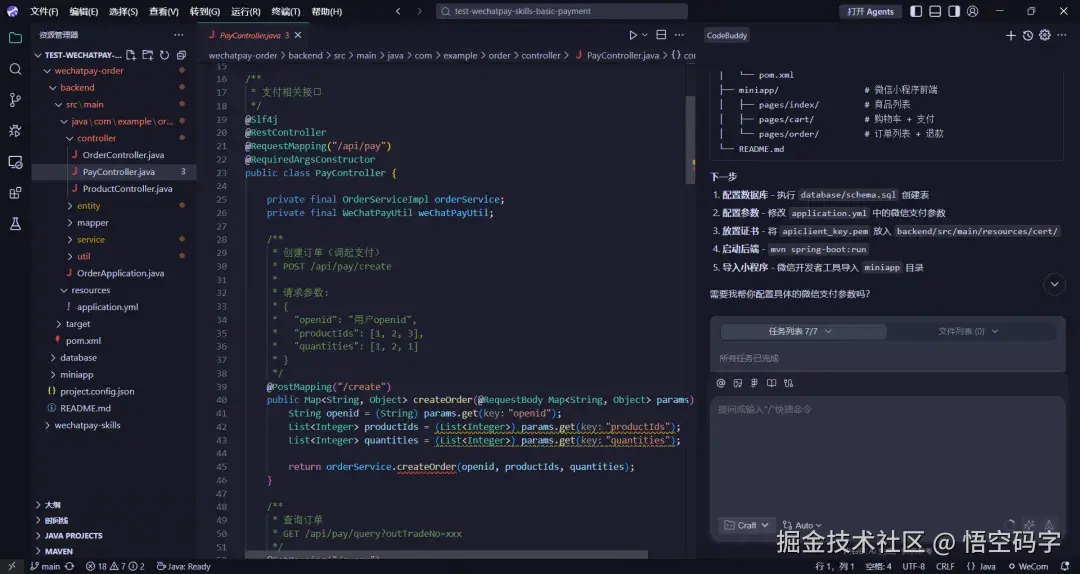Viewport: 1080px width, 574px height.
Task: Open editor more actions ellipsis
Action: (679, 35)
